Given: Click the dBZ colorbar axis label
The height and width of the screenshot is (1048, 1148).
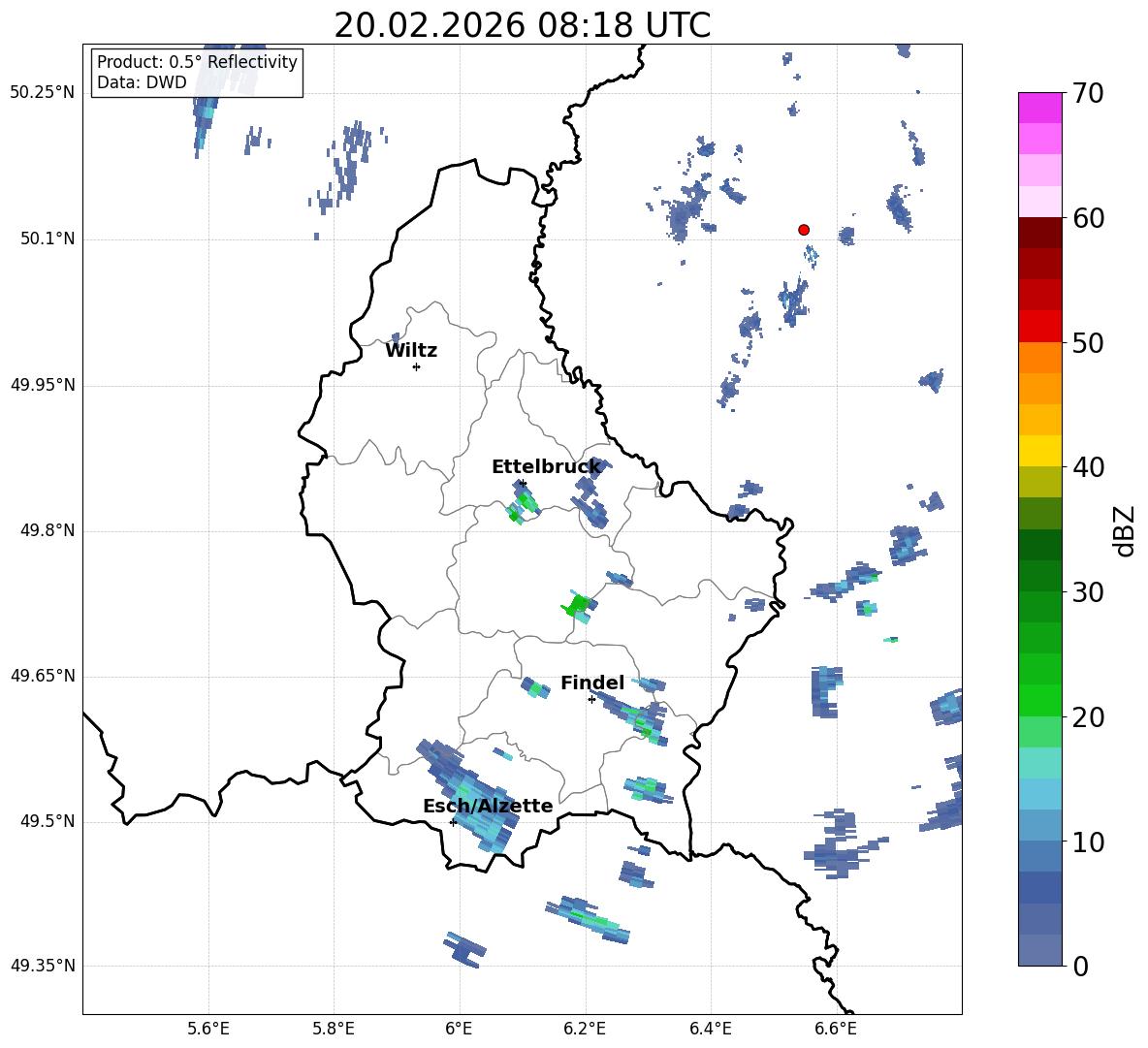Looking at the screenshot, I should pyautogui.click(x=1123, y=530).
